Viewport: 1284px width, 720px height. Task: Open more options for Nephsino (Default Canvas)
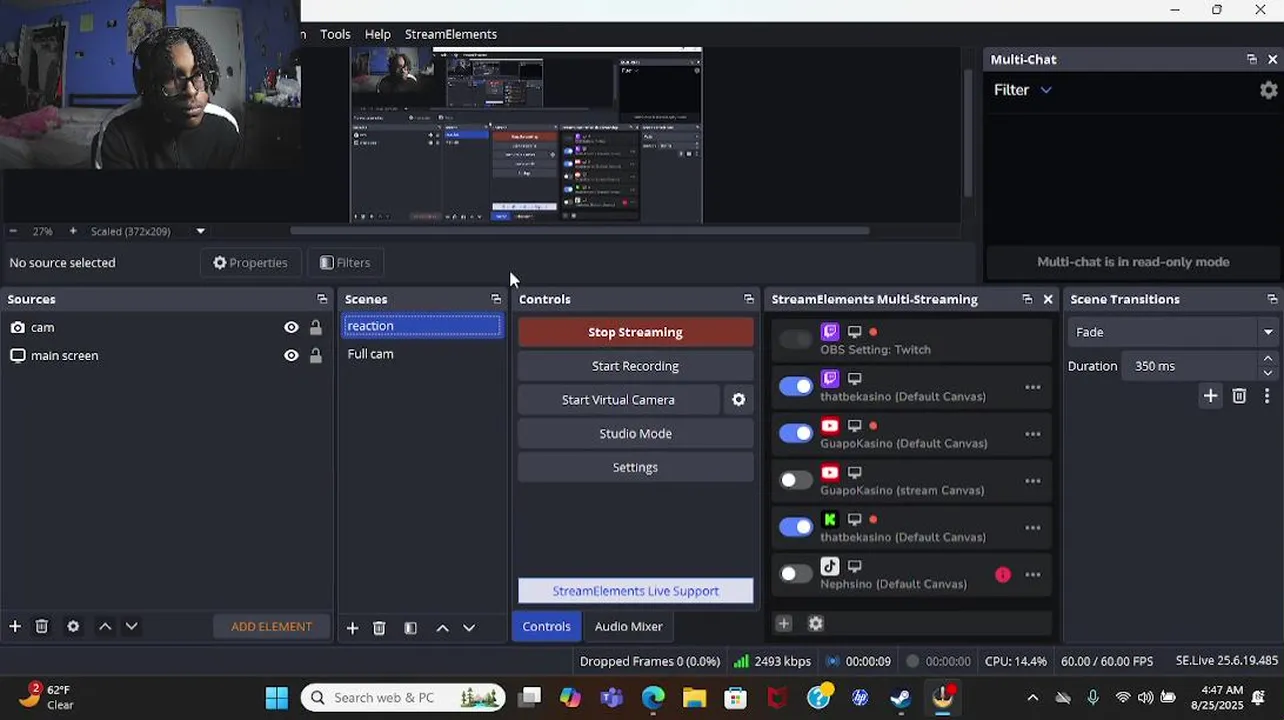pyautogui.click(x=1033, y=575)
